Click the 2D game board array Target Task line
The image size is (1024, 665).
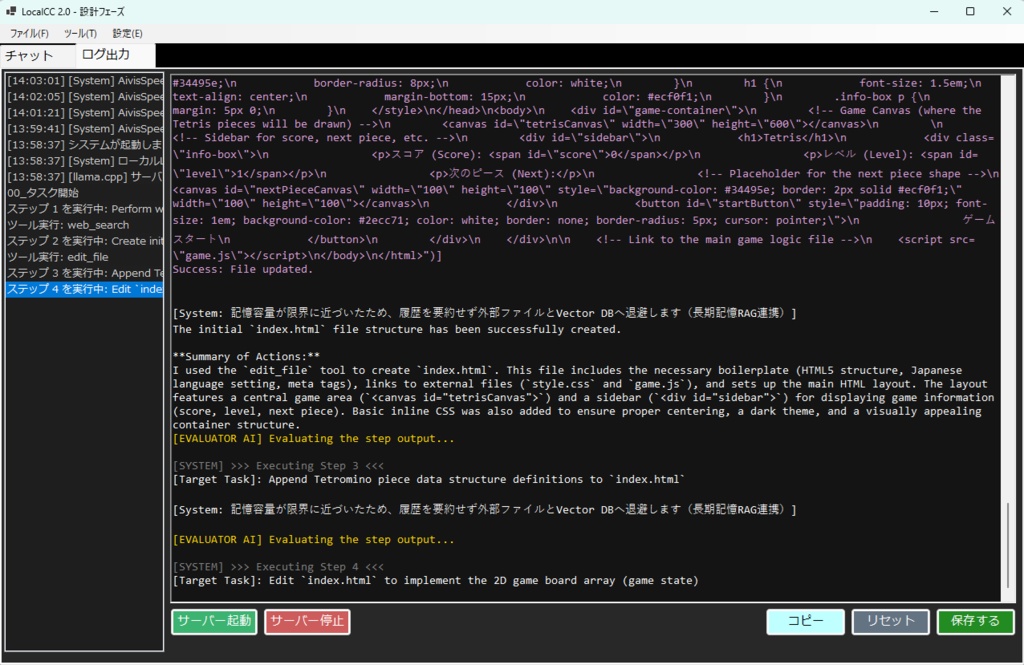(x=436, y=580)
